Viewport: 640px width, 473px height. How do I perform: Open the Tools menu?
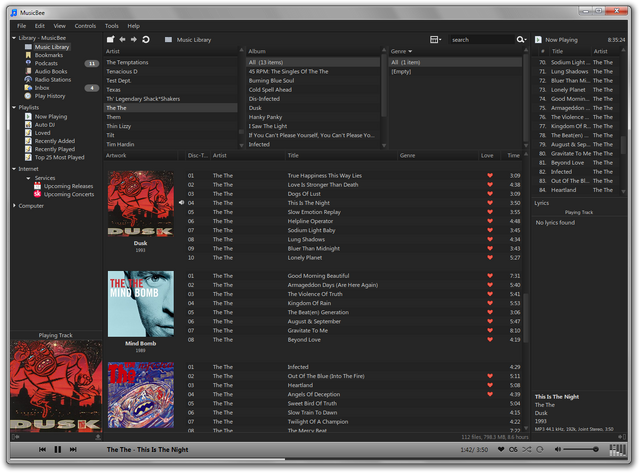111,26
